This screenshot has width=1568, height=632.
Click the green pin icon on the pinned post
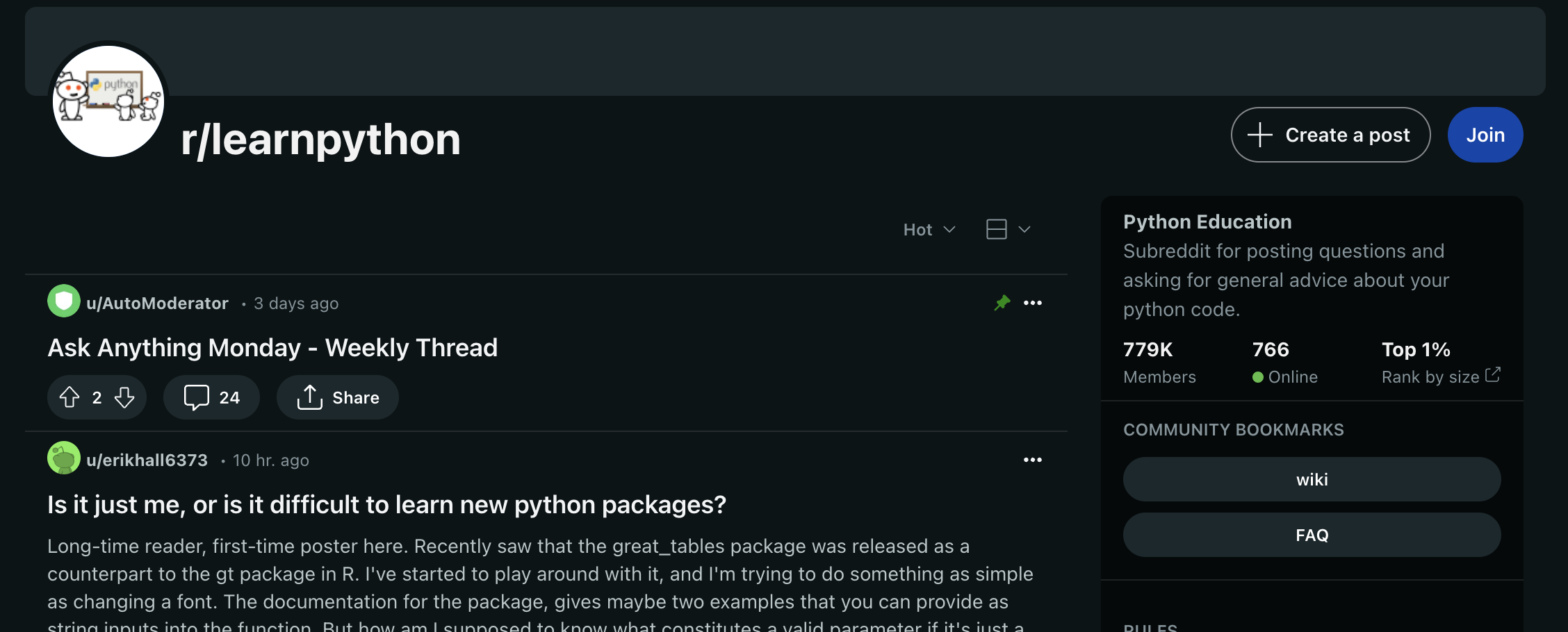(x=1002, y=302)
